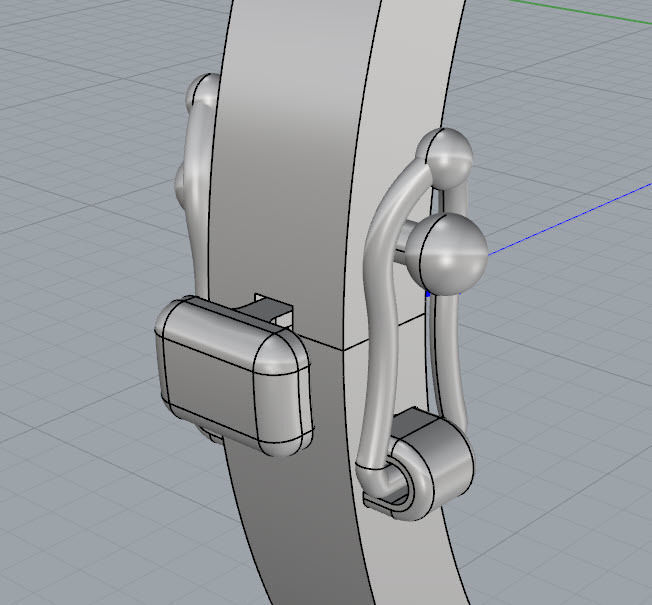
Task: Select the rectangular slot tab behind the rounded box
Action: point(269,311)
